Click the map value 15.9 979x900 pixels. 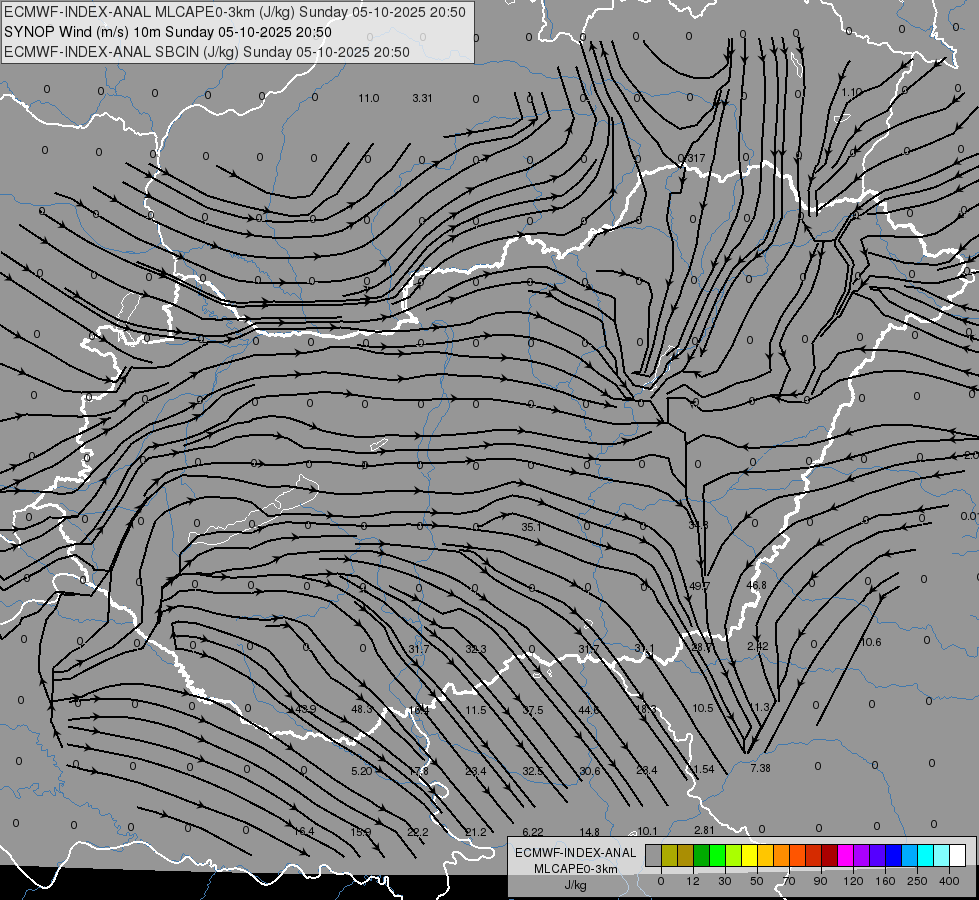[361, 832]
